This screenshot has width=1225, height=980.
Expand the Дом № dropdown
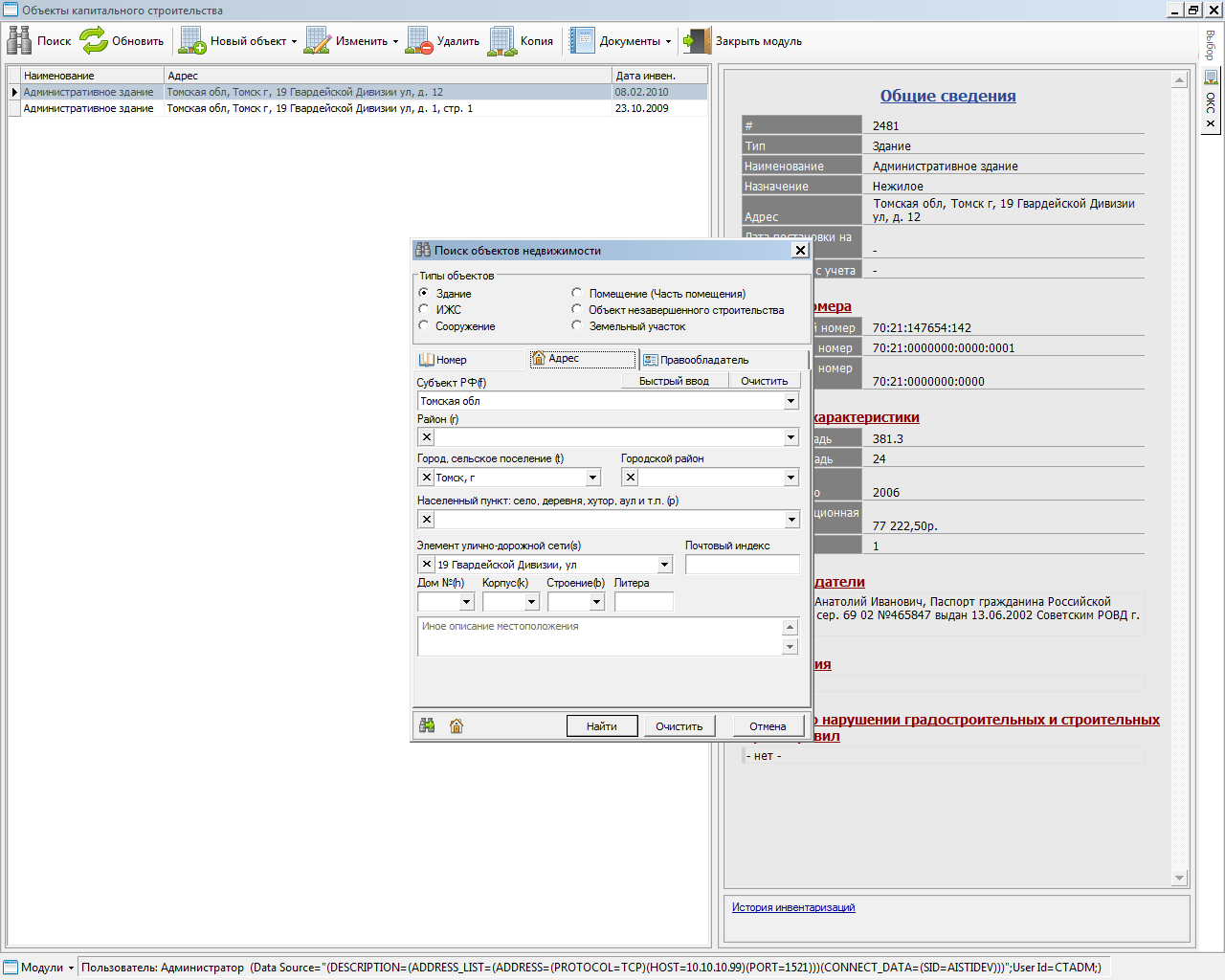tap(467, 602)
